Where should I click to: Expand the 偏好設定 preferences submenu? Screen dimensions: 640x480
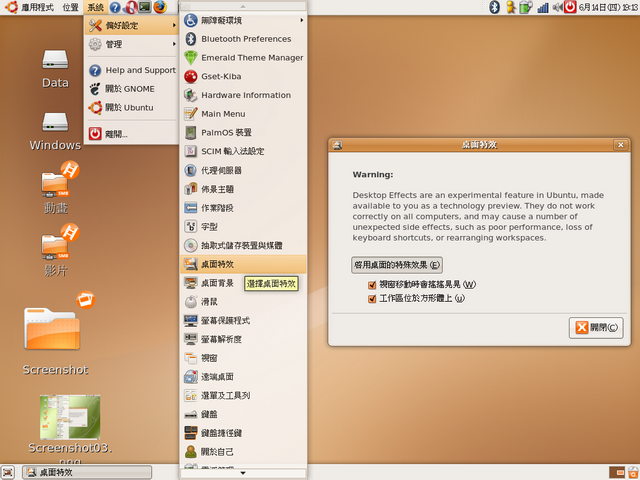coord(132,25)
